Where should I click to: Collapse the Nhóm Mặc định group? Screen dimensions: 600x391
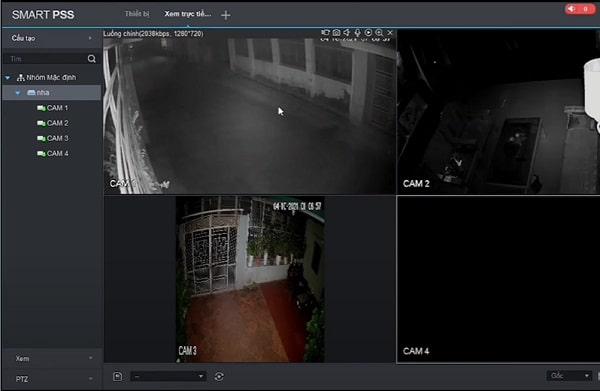(7, 78)
